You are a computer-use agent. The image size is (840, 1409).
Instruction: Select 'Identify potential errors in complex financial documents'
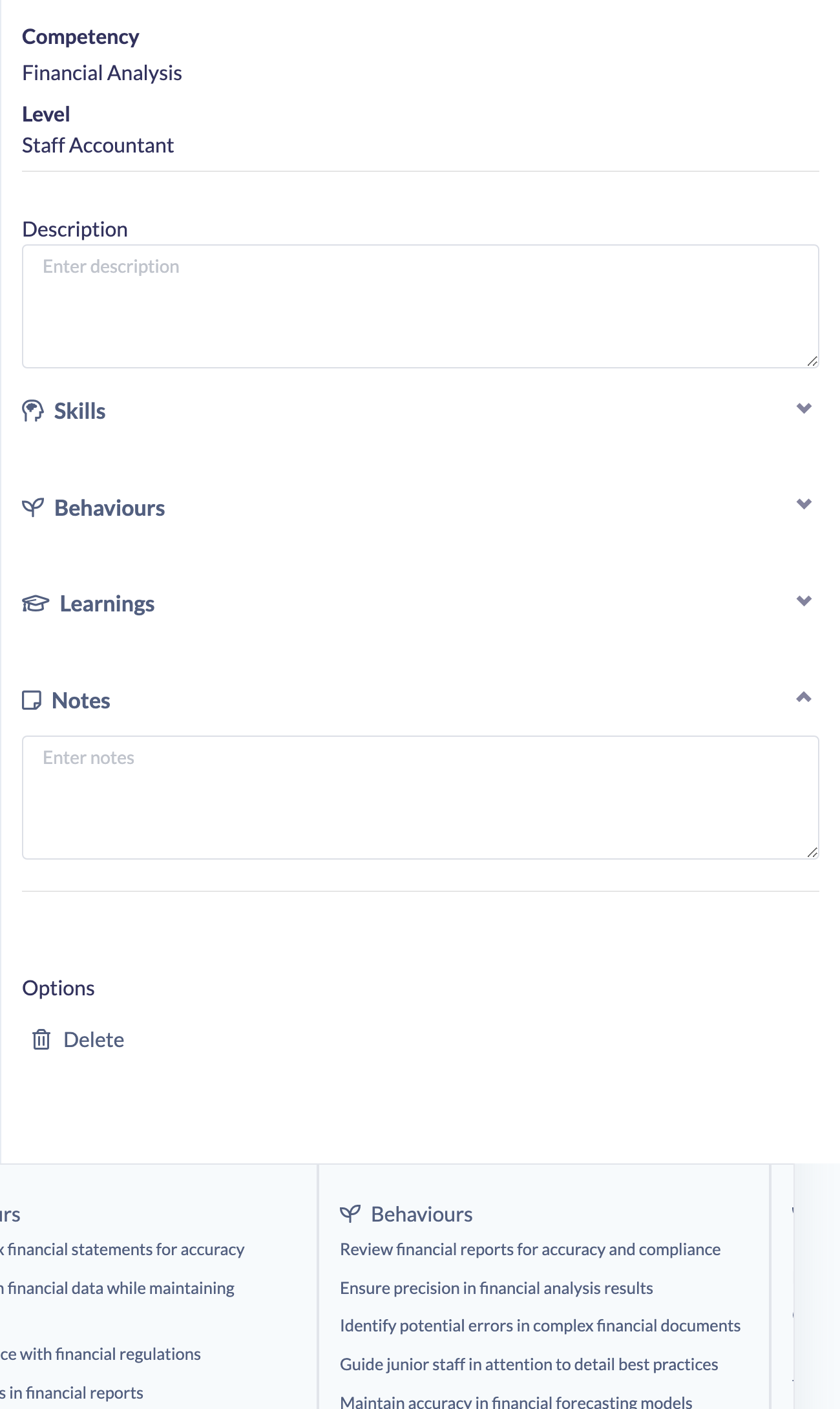click(x=540, y=1326)
